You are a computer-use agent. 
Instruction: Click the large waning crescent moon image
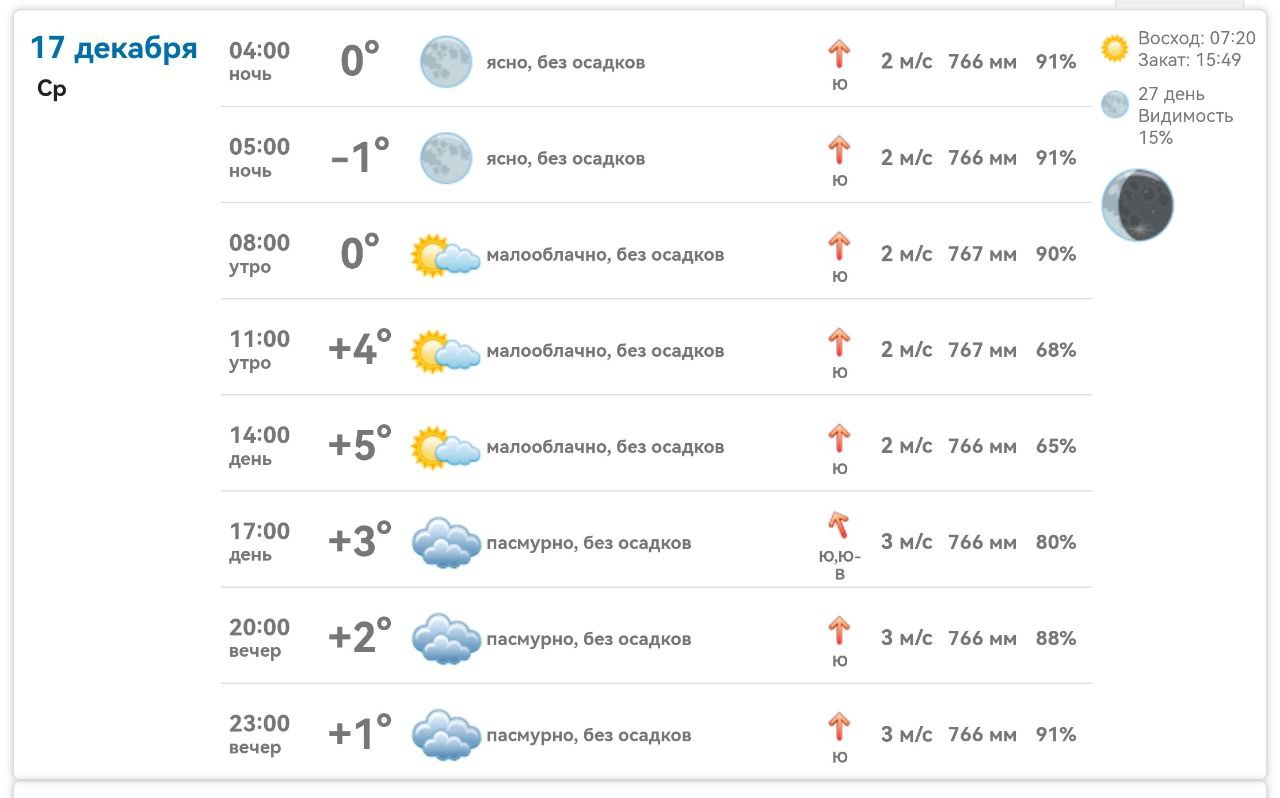[1137, 205]
